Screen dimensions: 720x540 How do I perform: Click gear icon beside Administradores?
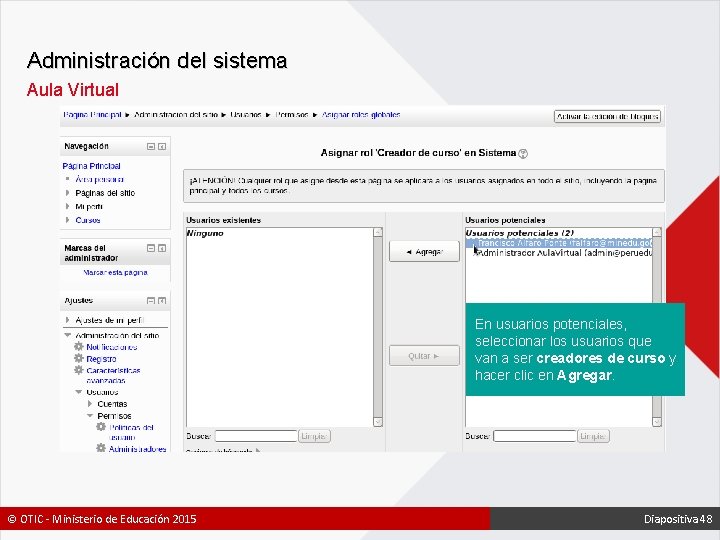(x=101, y=448)
